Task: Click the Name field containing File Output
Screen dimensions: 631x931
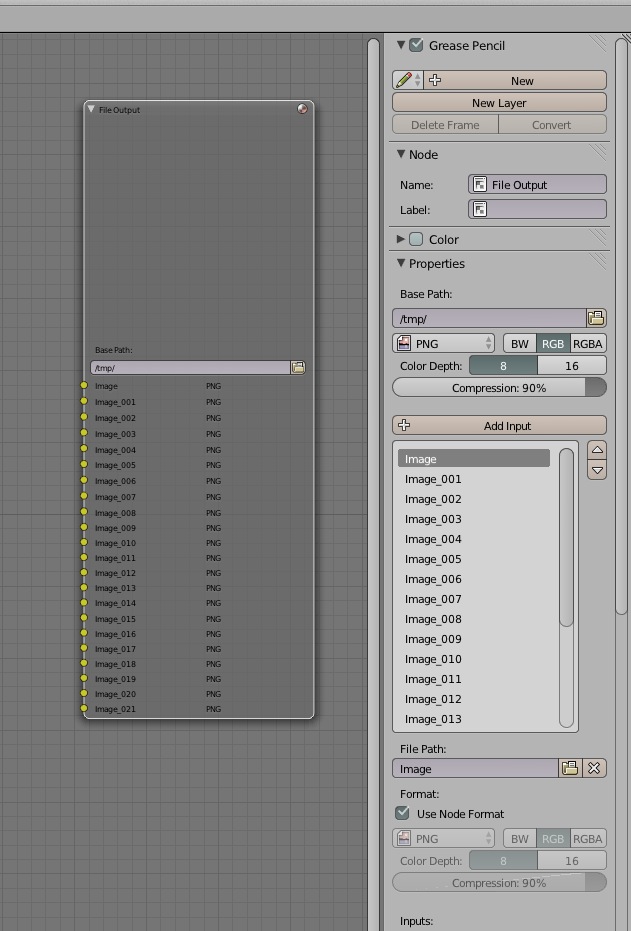Action: click(537, 185)
